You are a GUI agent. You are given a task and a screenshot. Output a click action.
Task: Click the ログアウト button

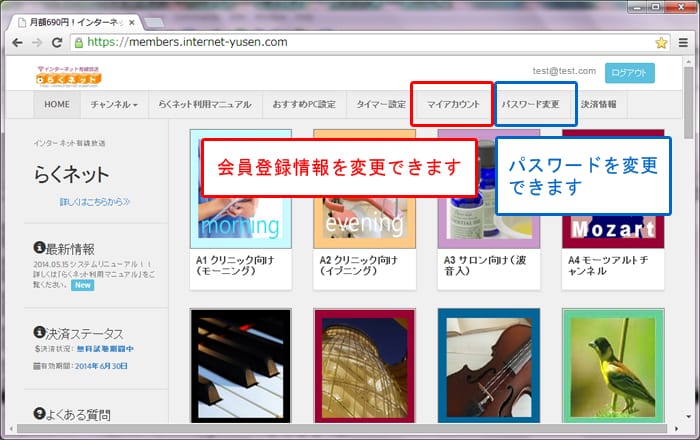click(629, 73)
